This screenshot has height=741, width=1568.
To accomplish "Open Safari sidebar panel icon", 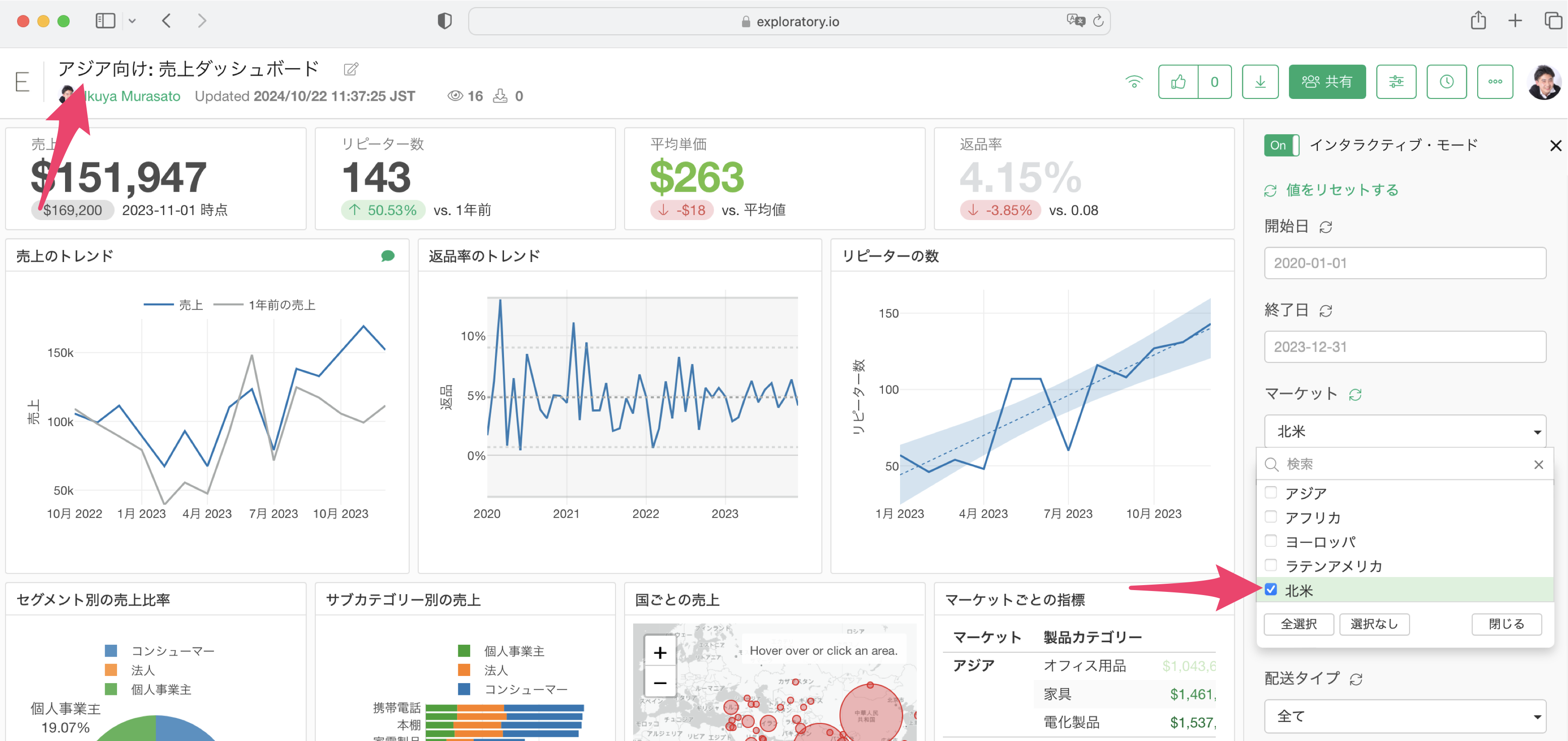I will tap(105, 21).
